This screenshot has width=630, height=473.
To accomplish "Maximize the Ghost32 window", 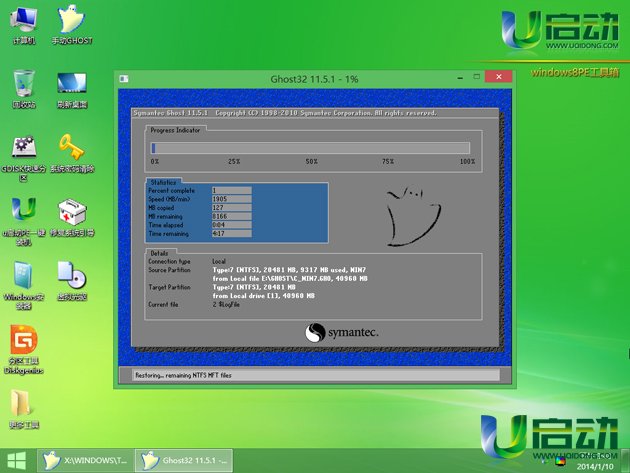I will tap(477, 77).
